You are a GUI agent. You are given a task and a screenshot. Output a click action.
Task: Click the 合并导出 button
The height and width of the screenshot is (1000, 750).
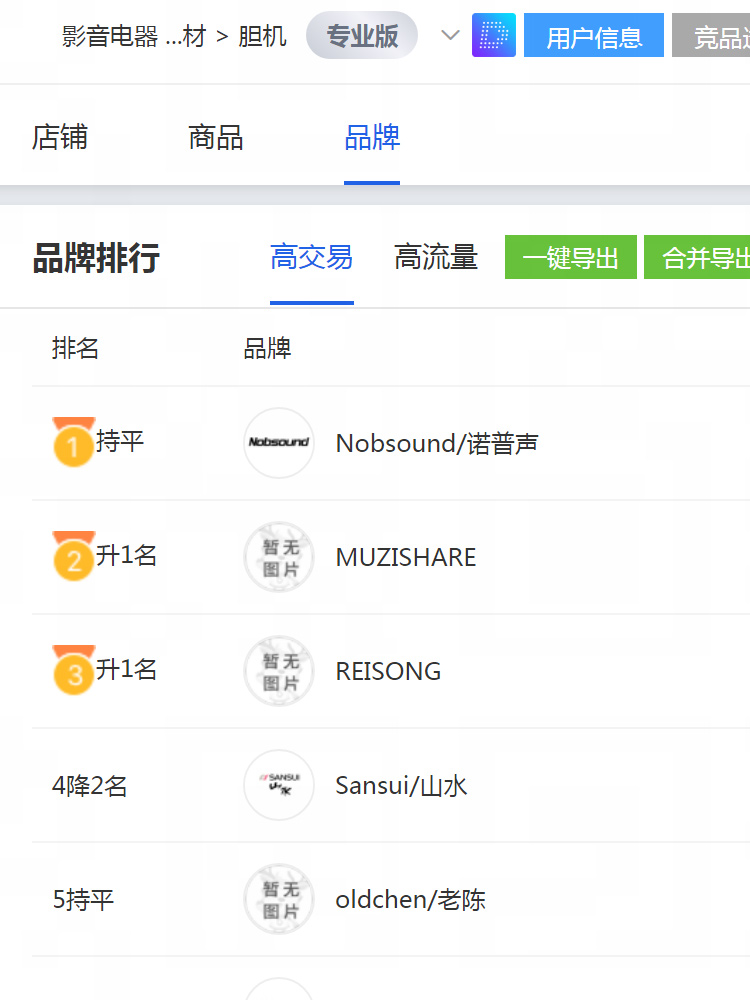tap(697, 257)
